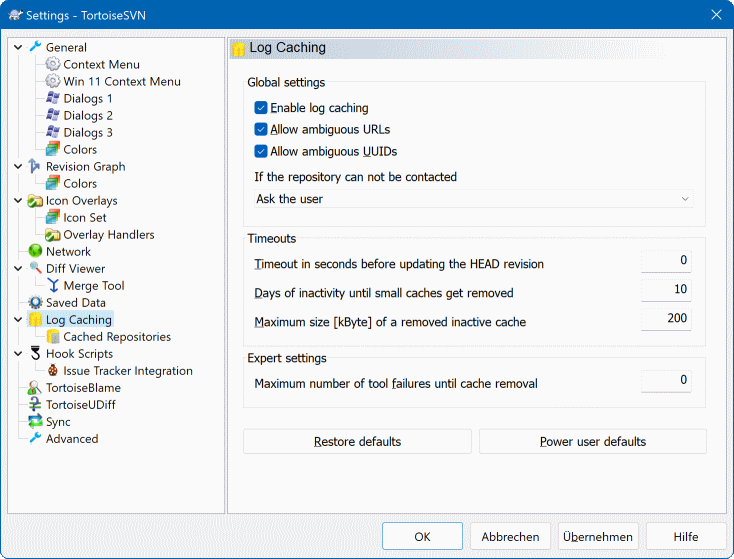
Task: Collapse the Diff Viewer tree node
Action: [18, 269]
